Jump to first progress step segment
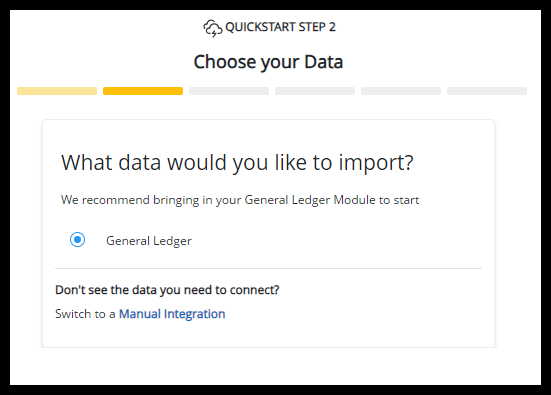 57,91
